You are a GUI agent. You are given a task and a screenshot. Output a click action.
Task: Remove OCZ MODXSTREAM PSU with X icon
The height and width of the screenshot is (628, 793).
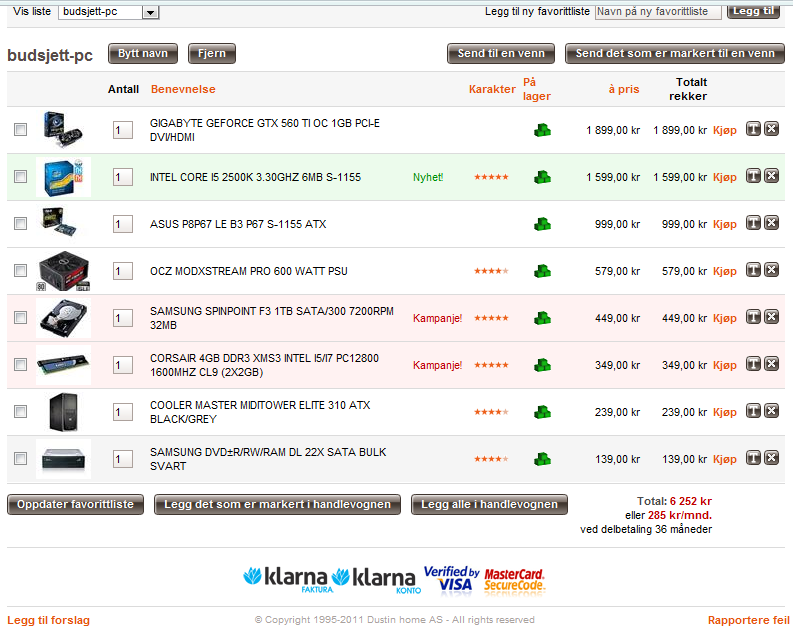(x=771, y=270)
